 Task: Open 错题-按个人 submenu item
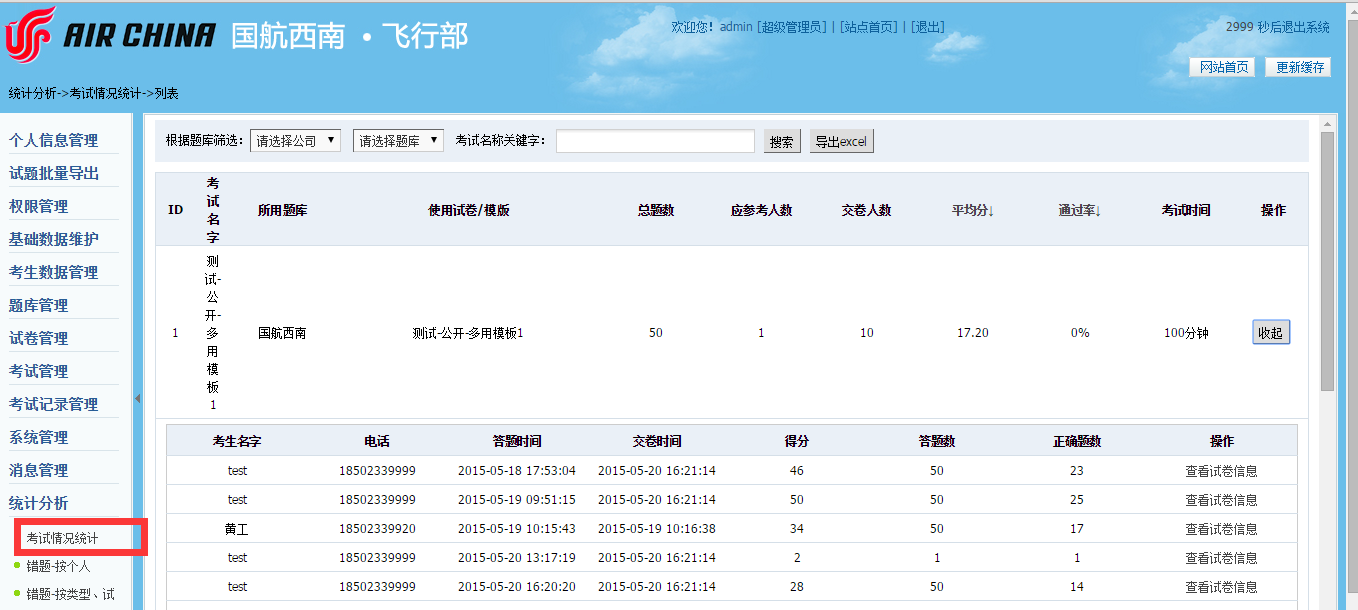coord(58,566)
